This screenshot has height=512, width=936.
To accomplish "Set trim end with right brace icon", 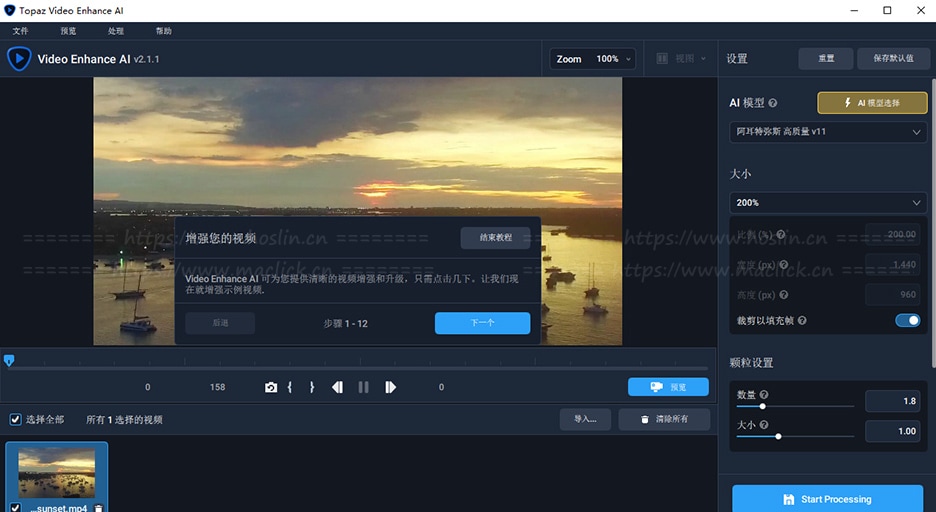I will (x=312, y=387).
